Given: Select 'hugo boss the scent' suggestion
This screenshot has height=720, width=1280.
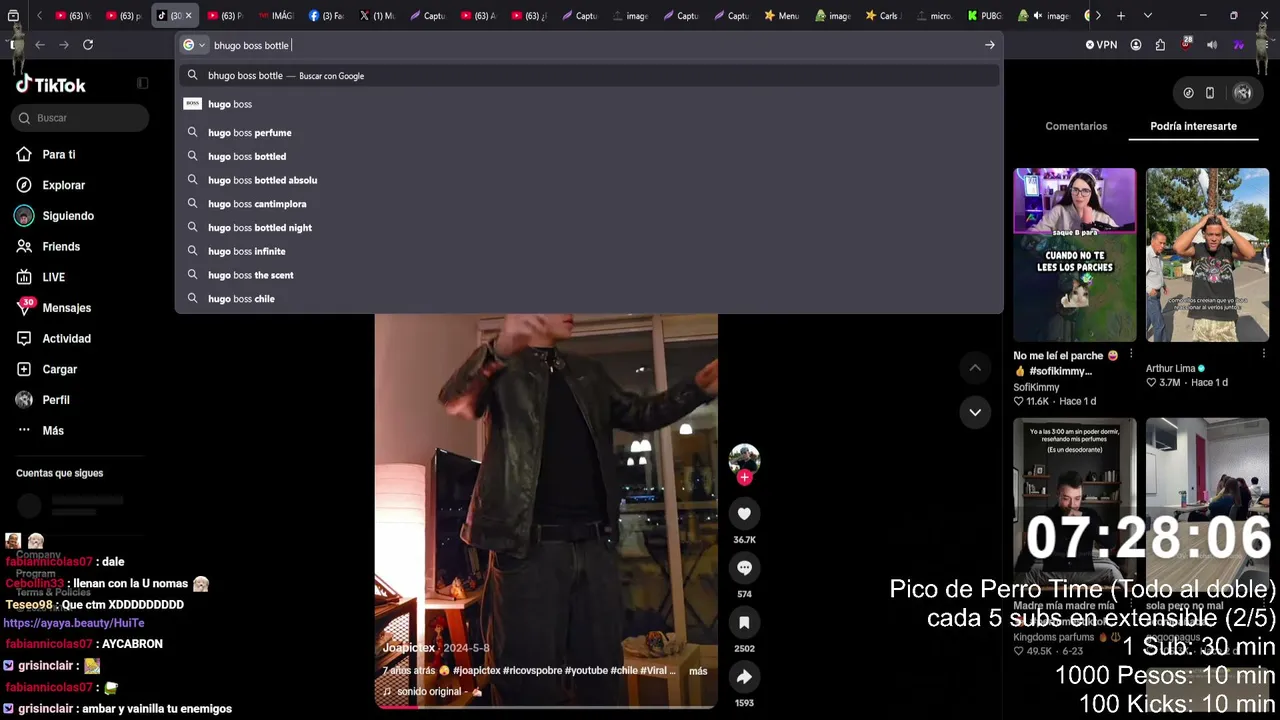Looking at the screenshot, I should pyautogui.click(x=590, y=275).
